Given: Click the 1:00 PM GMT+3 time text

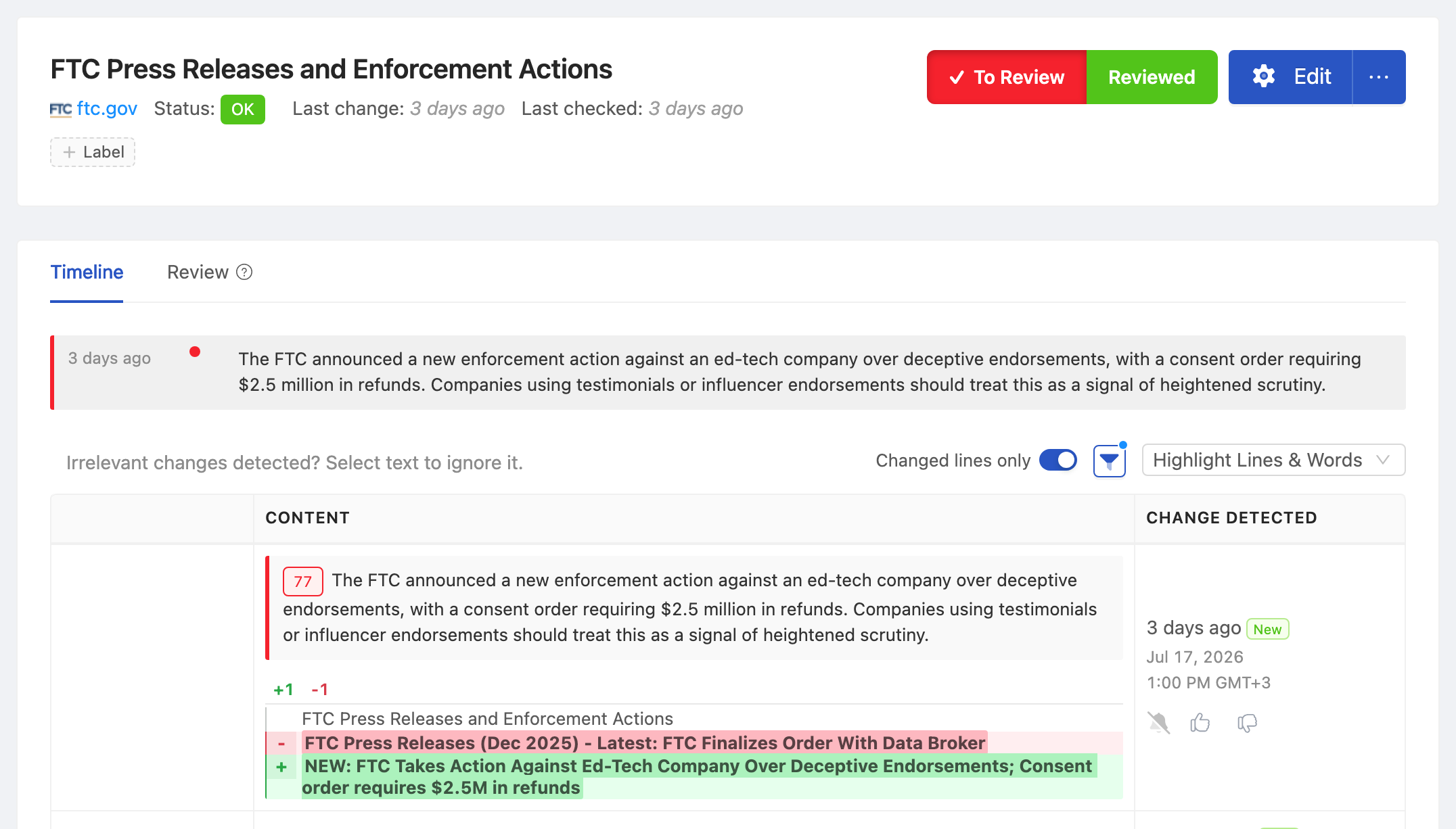Looking at the screenshot, I should pos(1209,683).
